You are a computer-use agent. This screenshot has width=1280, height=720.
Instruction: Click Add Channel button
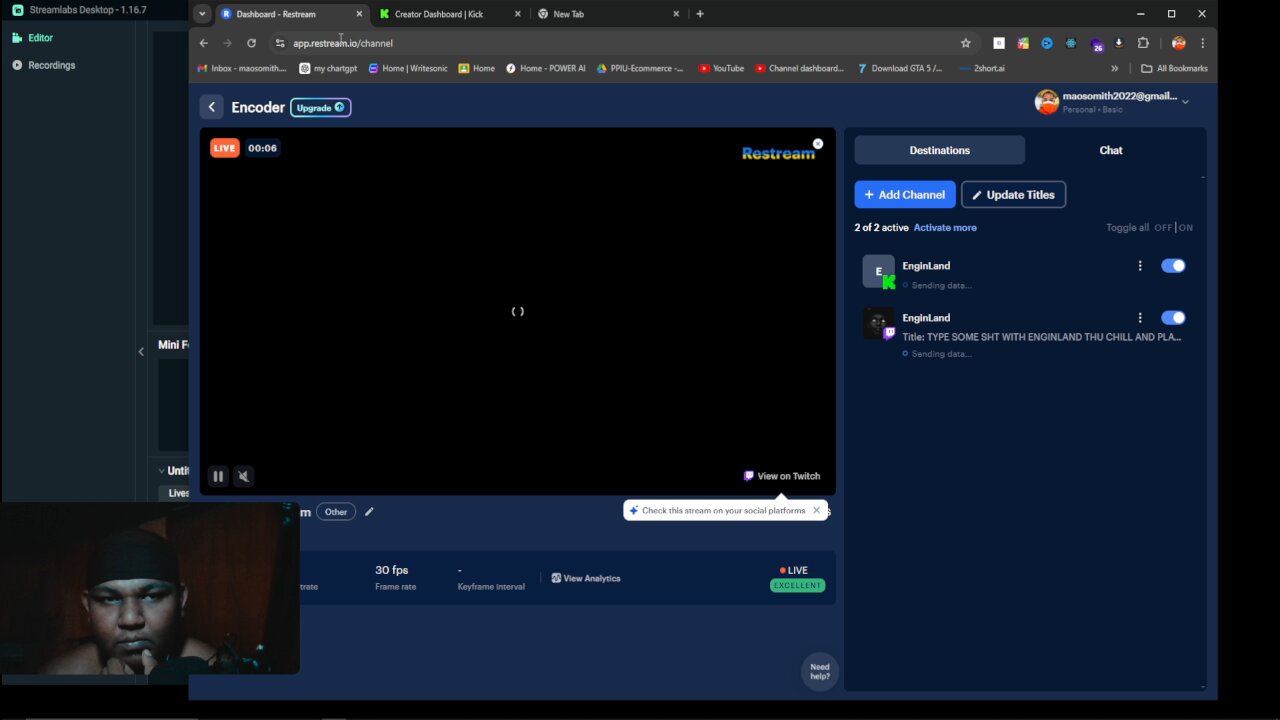[905, 195]
